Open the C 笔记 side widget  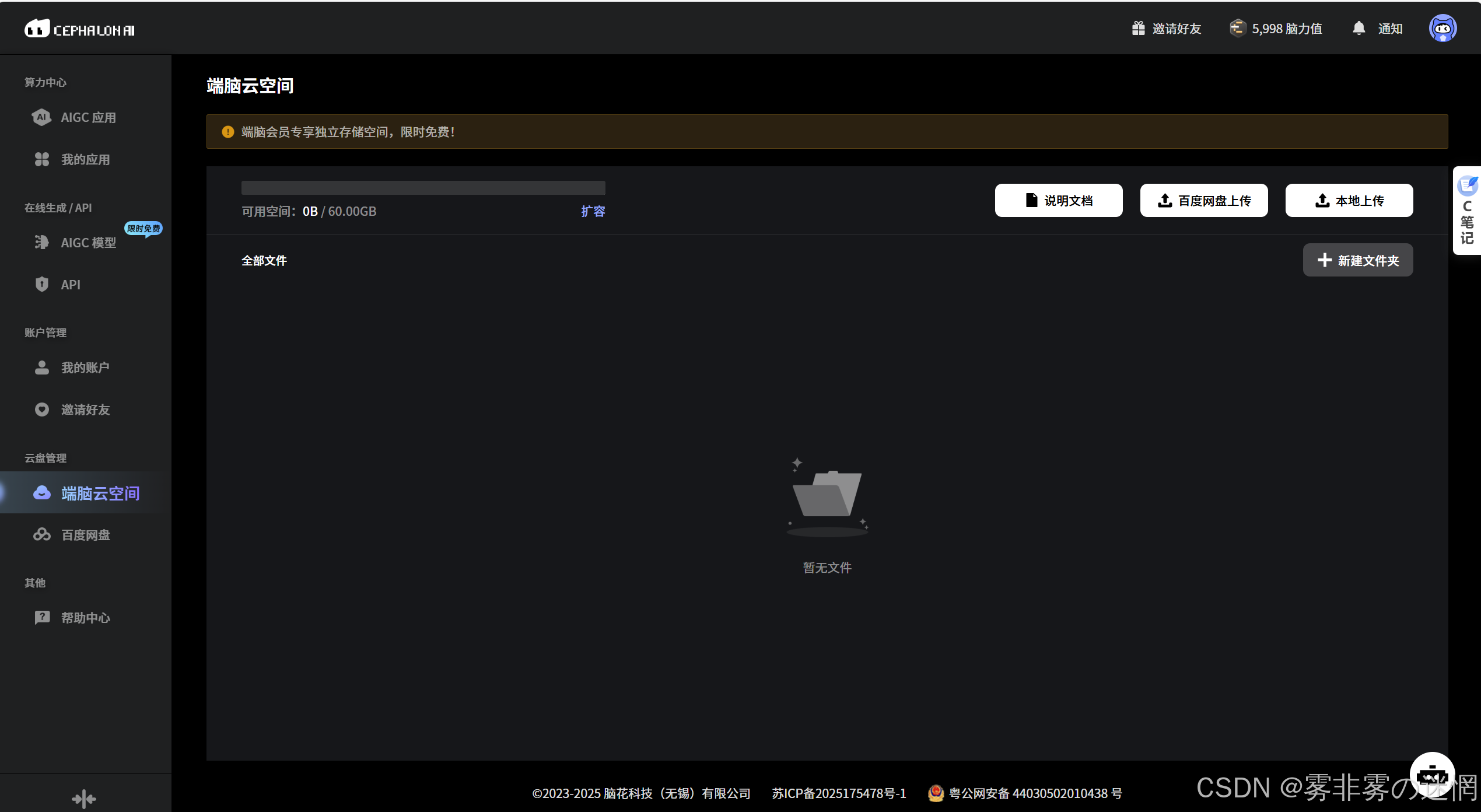(x=1467, y=211)
